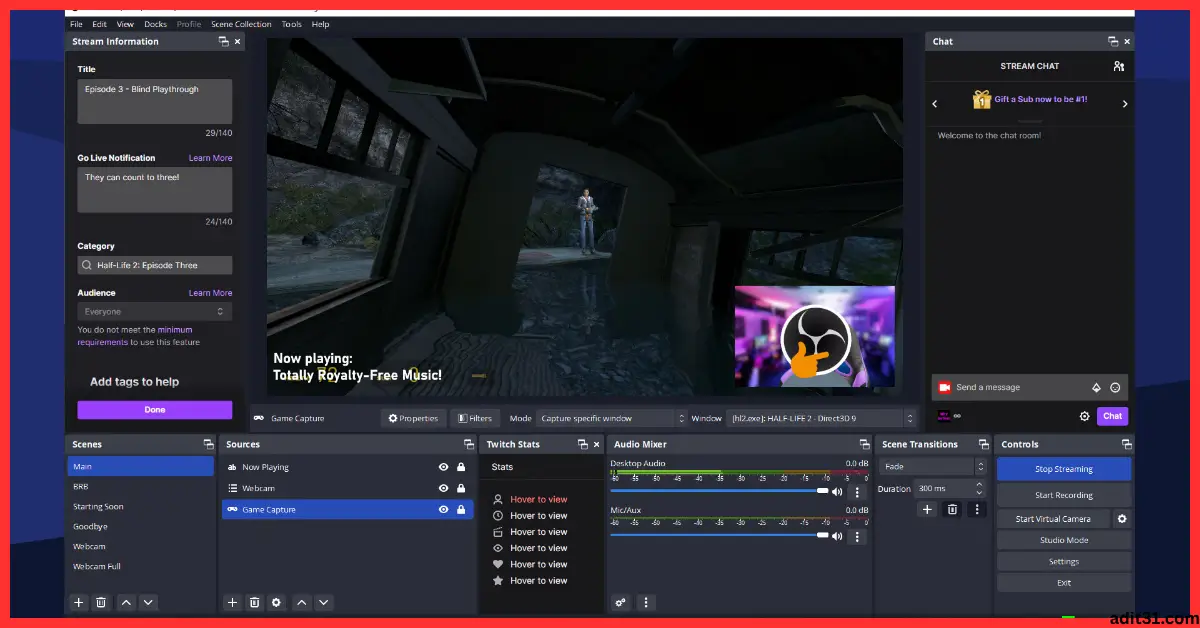
Task: Adjust the Mic/Aux volume slider
Action: pos(720,536)
